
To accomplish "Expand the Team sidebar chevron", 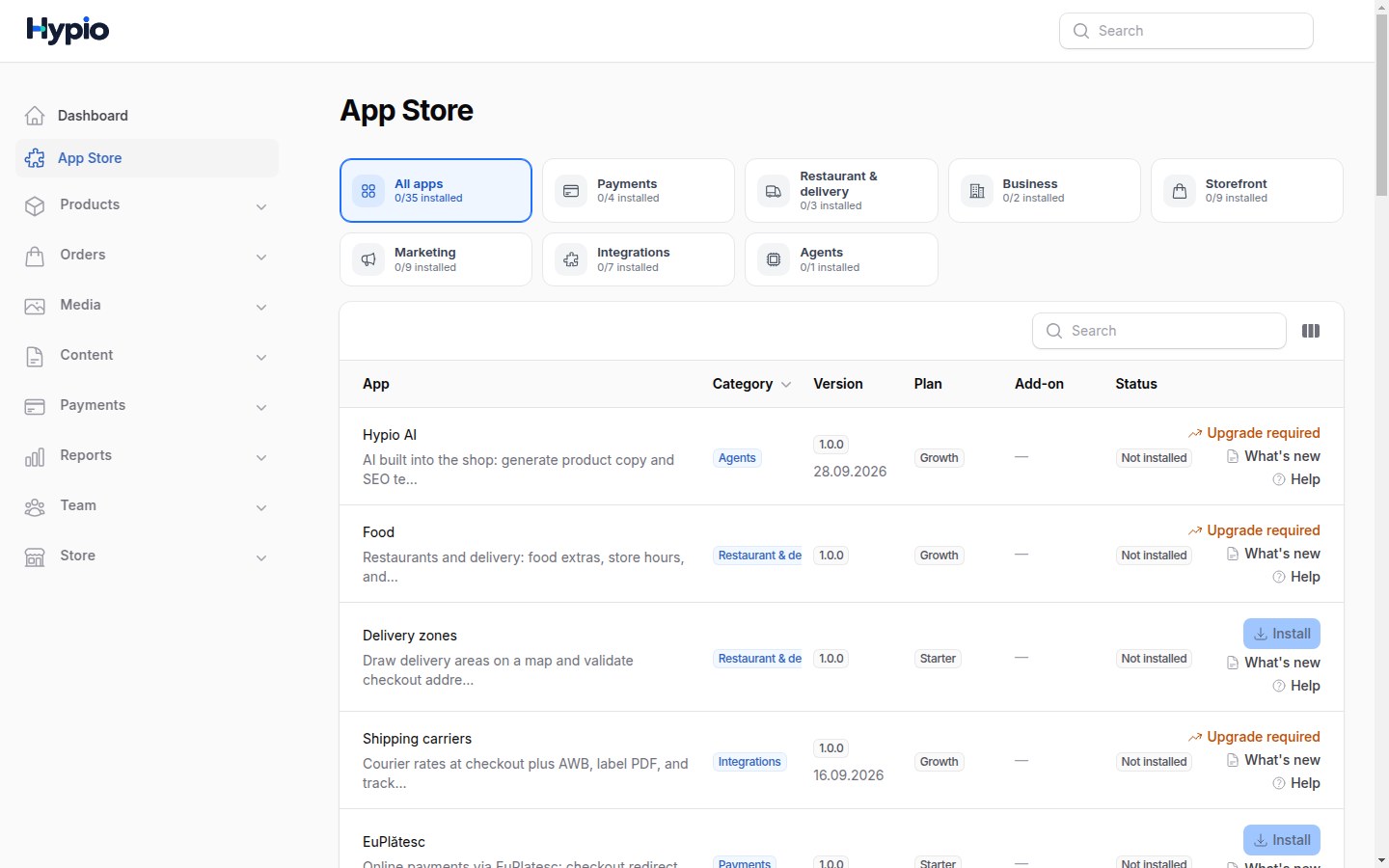I will pos(261,507).
